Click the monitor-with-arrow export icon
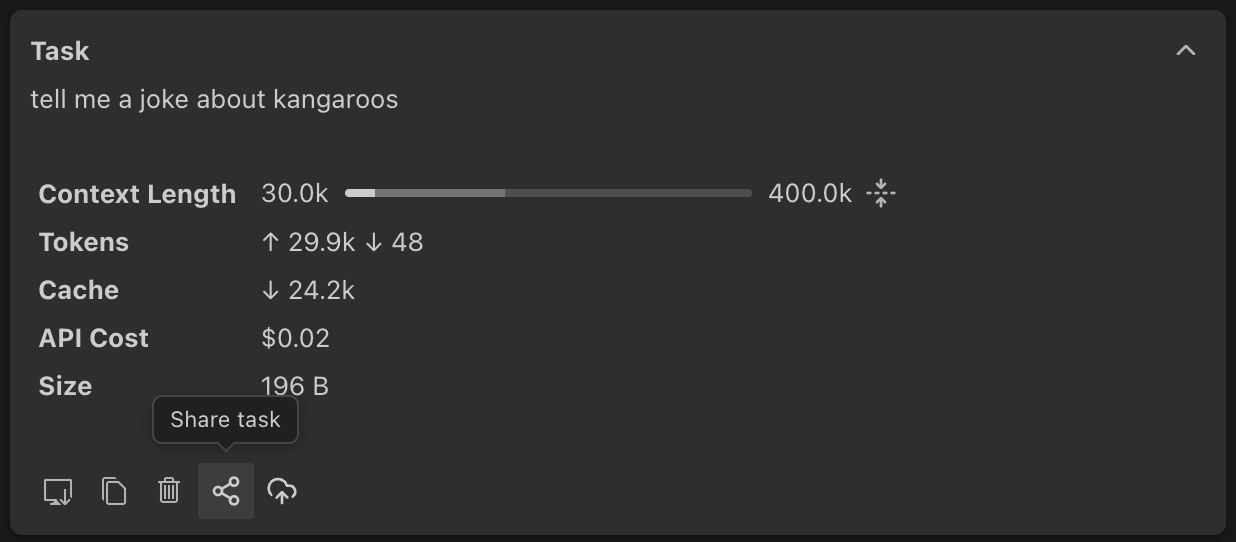The width and height of the screenshot is (1236, 542). pos(58,491)
